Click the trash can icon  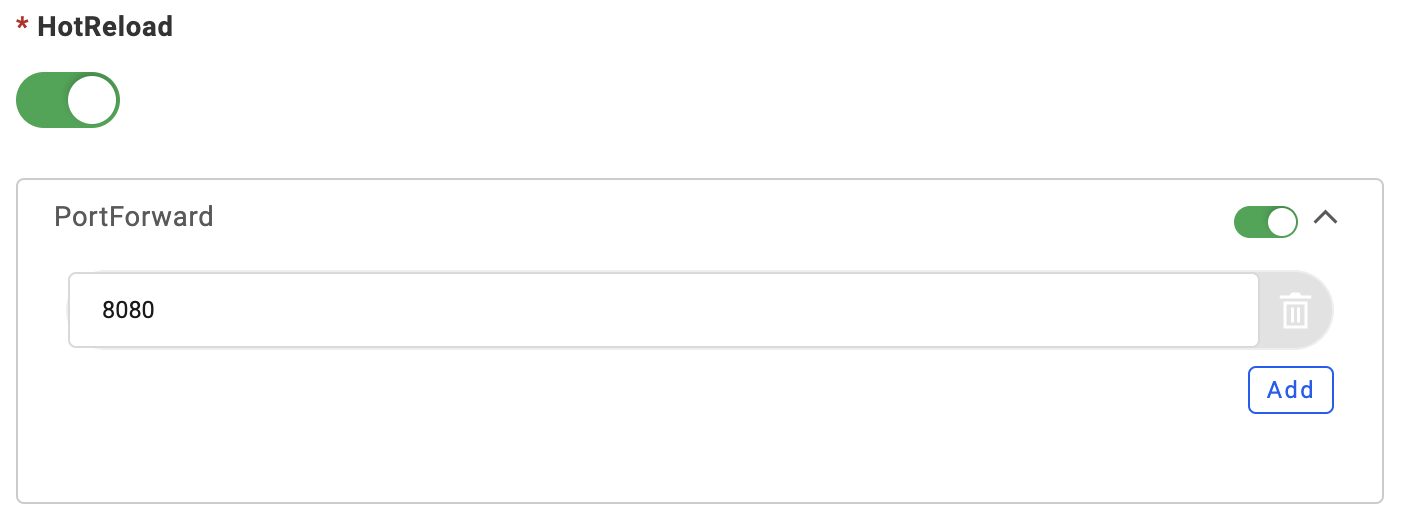coord(1295,311)
